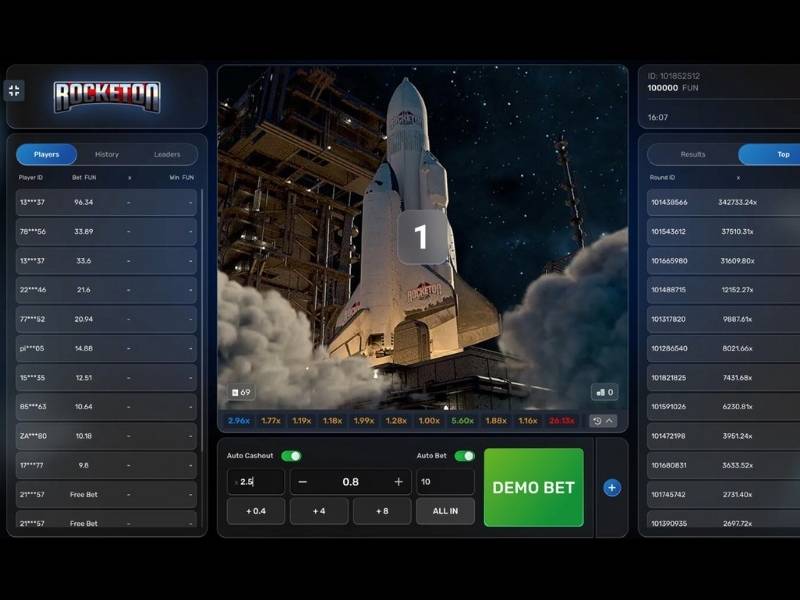800x600 pixels.
Task: Select the 1.88x history multiplier
Action: point(496,420)
